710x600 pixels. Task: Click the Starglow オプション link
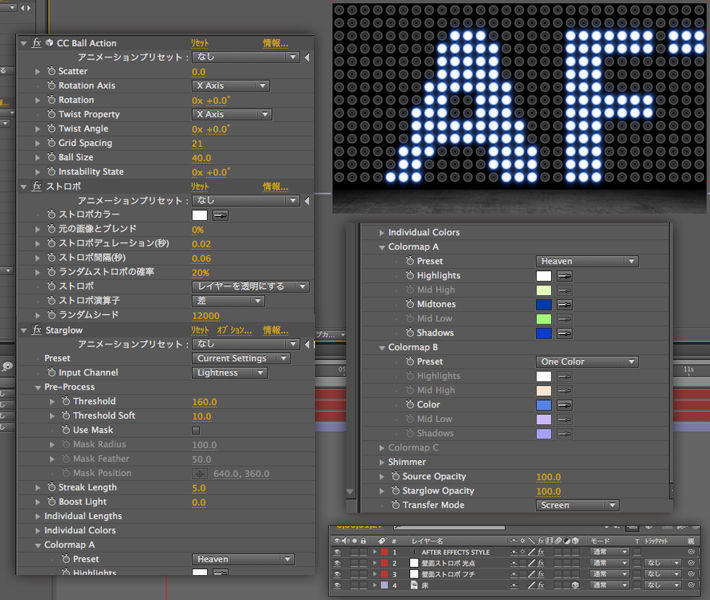234,330
